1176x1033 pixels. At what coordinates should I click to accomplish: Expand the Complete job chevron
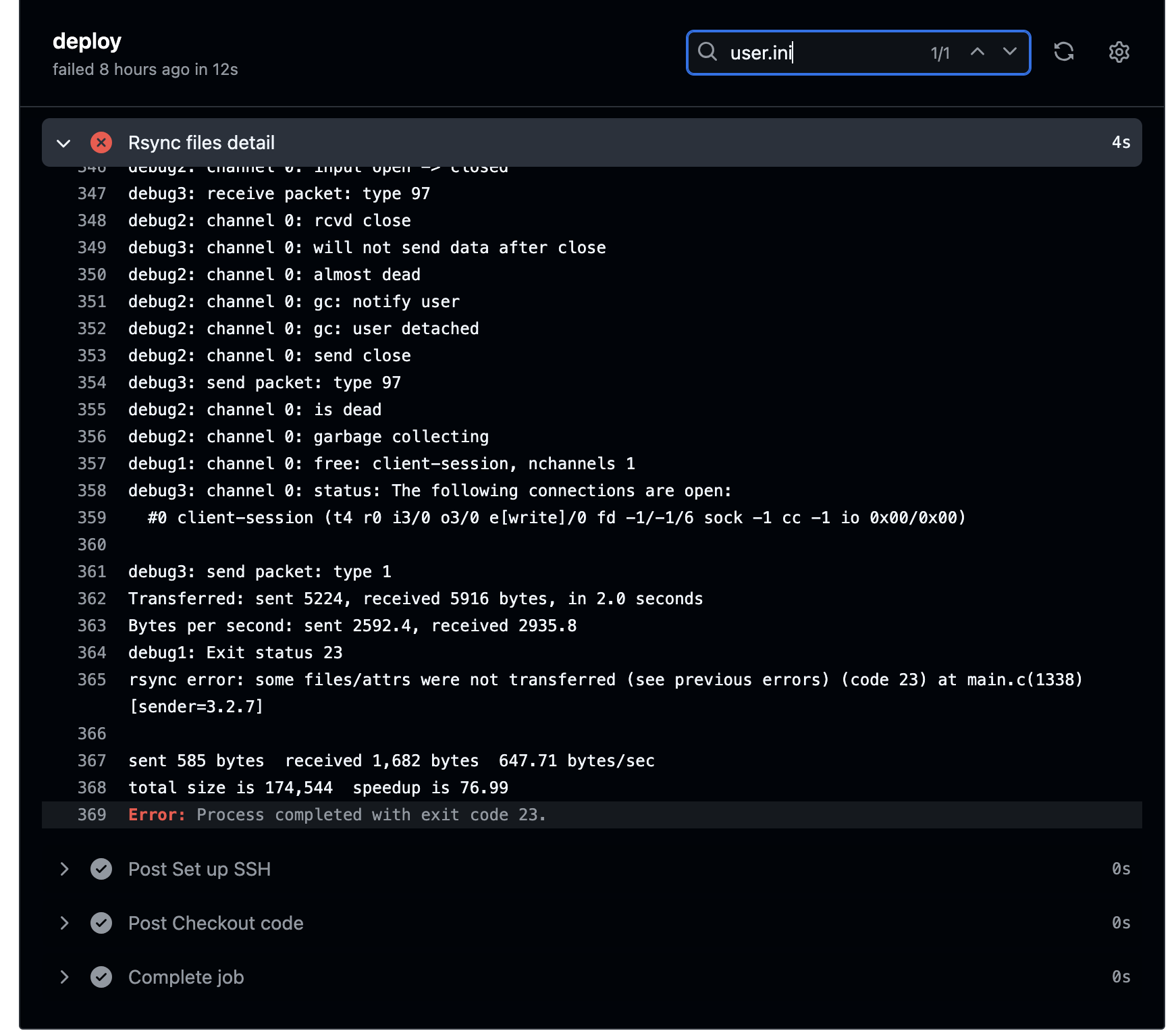pyautogui.click(x=64, y=977)
